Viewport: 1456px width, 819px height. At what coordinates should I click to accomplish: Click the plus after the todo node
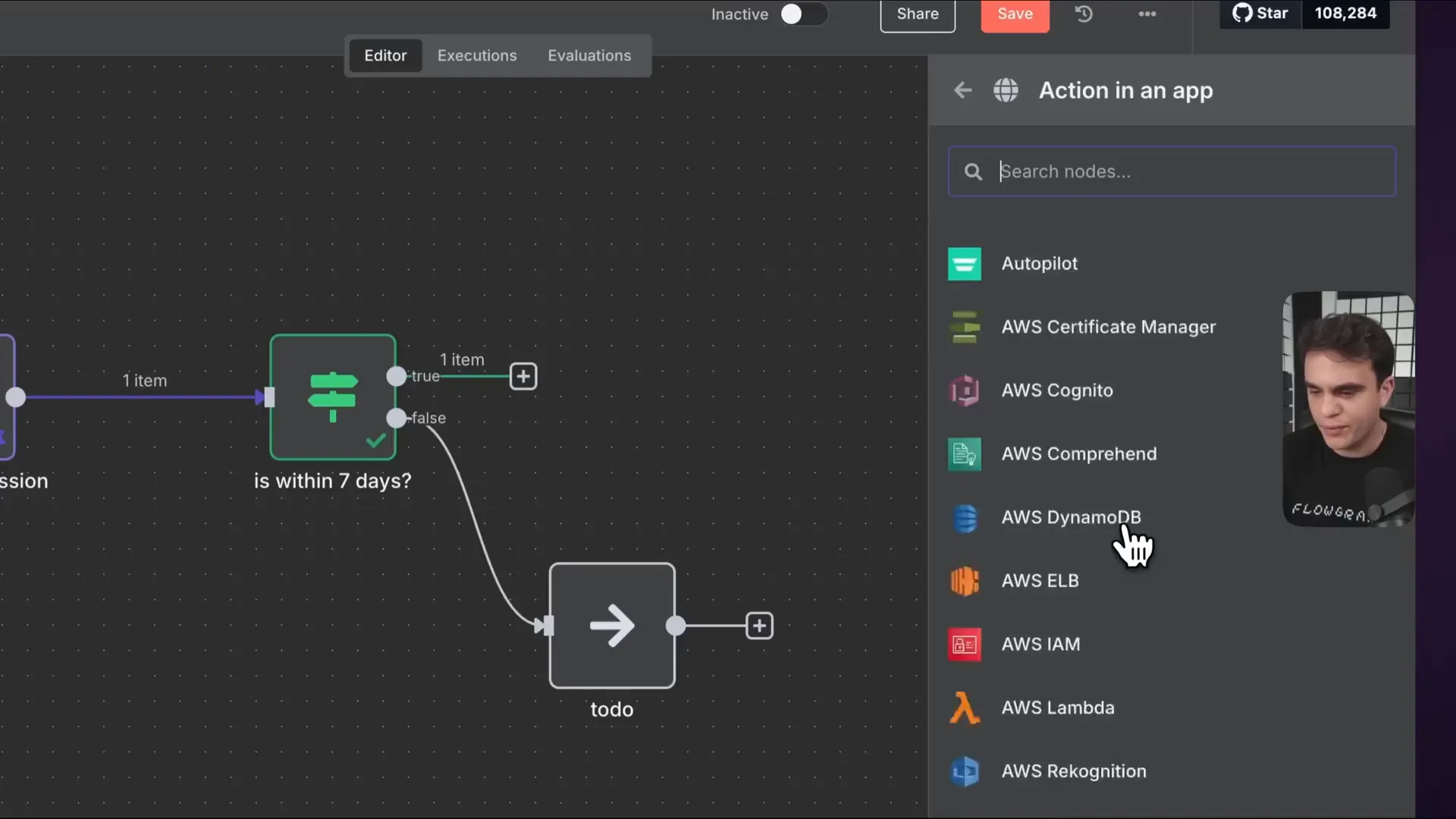(x=759, y=626)
